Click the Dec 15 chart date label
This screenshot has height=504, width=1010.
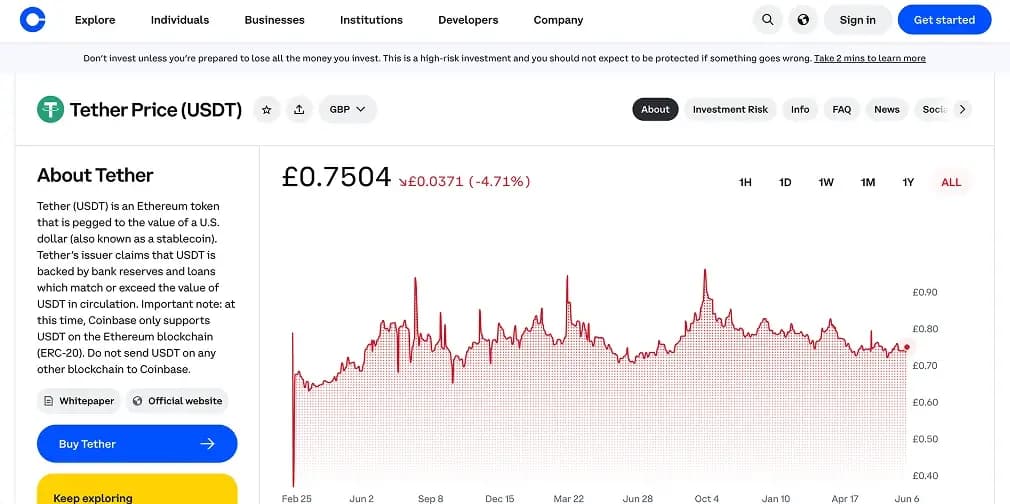500,499
